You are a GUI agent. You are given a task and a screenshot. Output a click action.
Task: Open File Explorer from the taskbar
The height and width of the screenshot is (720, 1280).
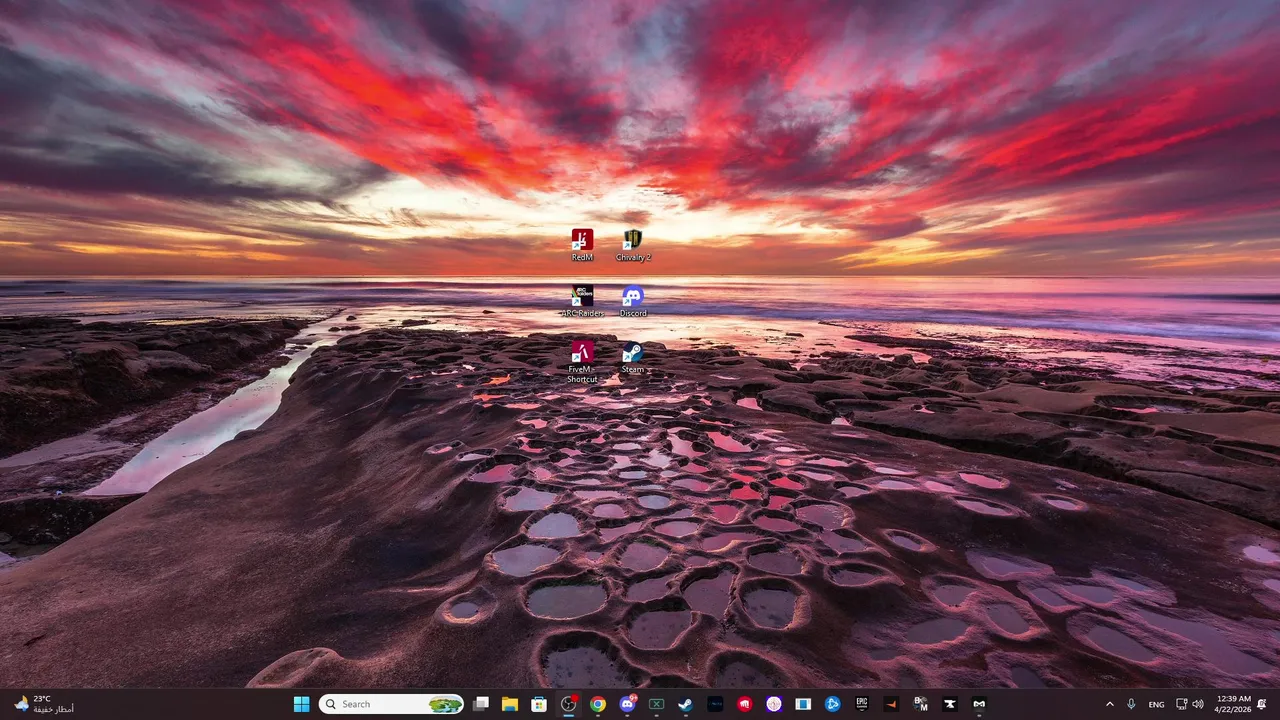point(510,704)
